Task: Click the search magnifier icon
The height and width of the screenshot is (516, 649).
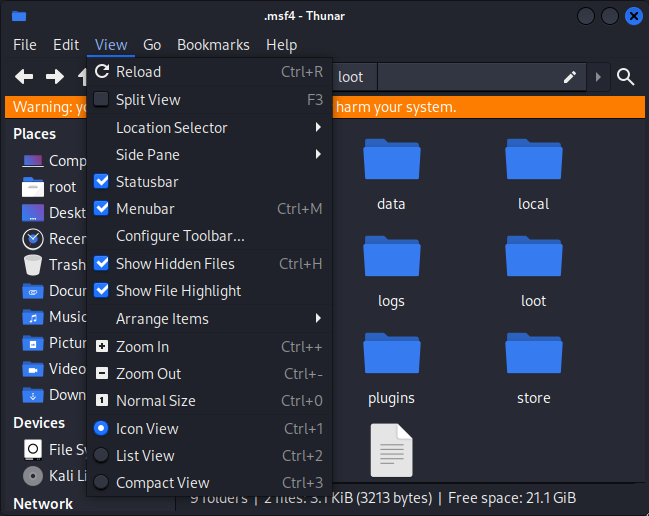Action: tap(625, 77)
